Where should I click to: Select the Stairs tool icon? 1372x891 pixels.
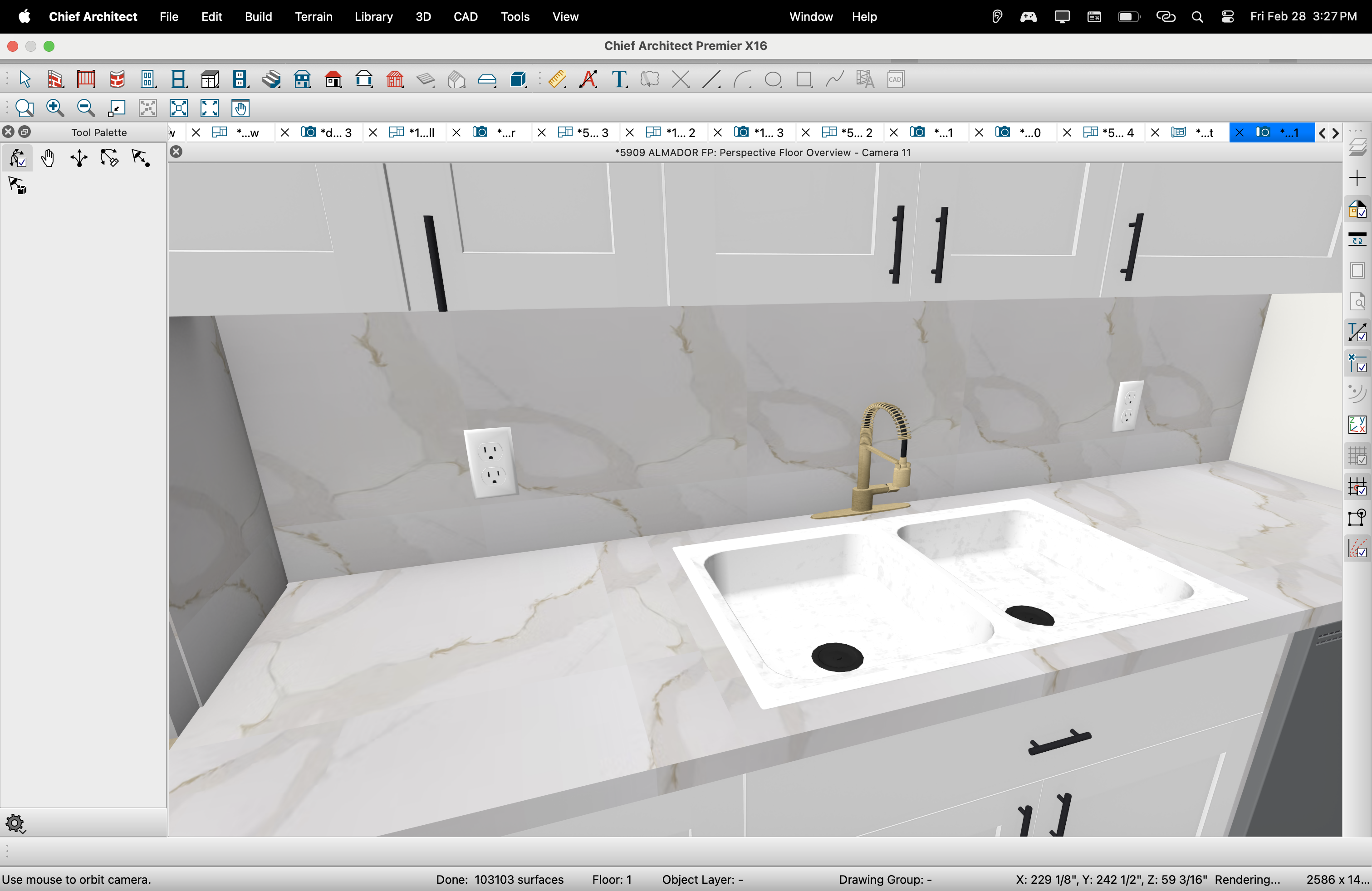click(271, 79)
